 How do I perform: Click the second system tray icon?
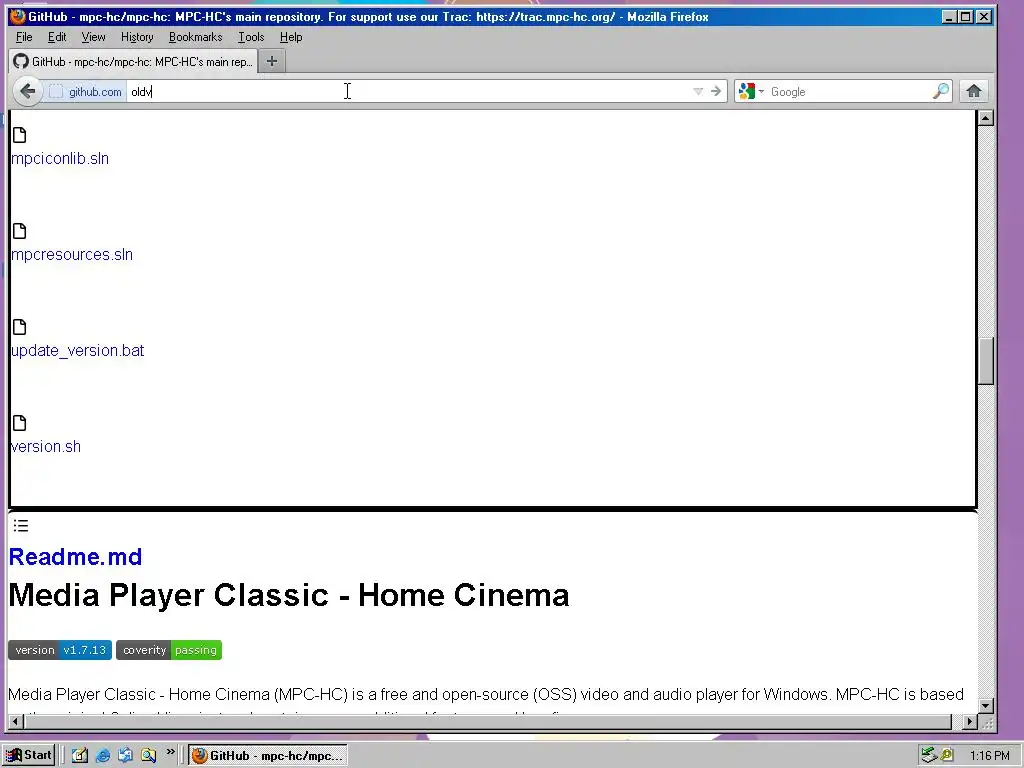(x=947, y=756)
